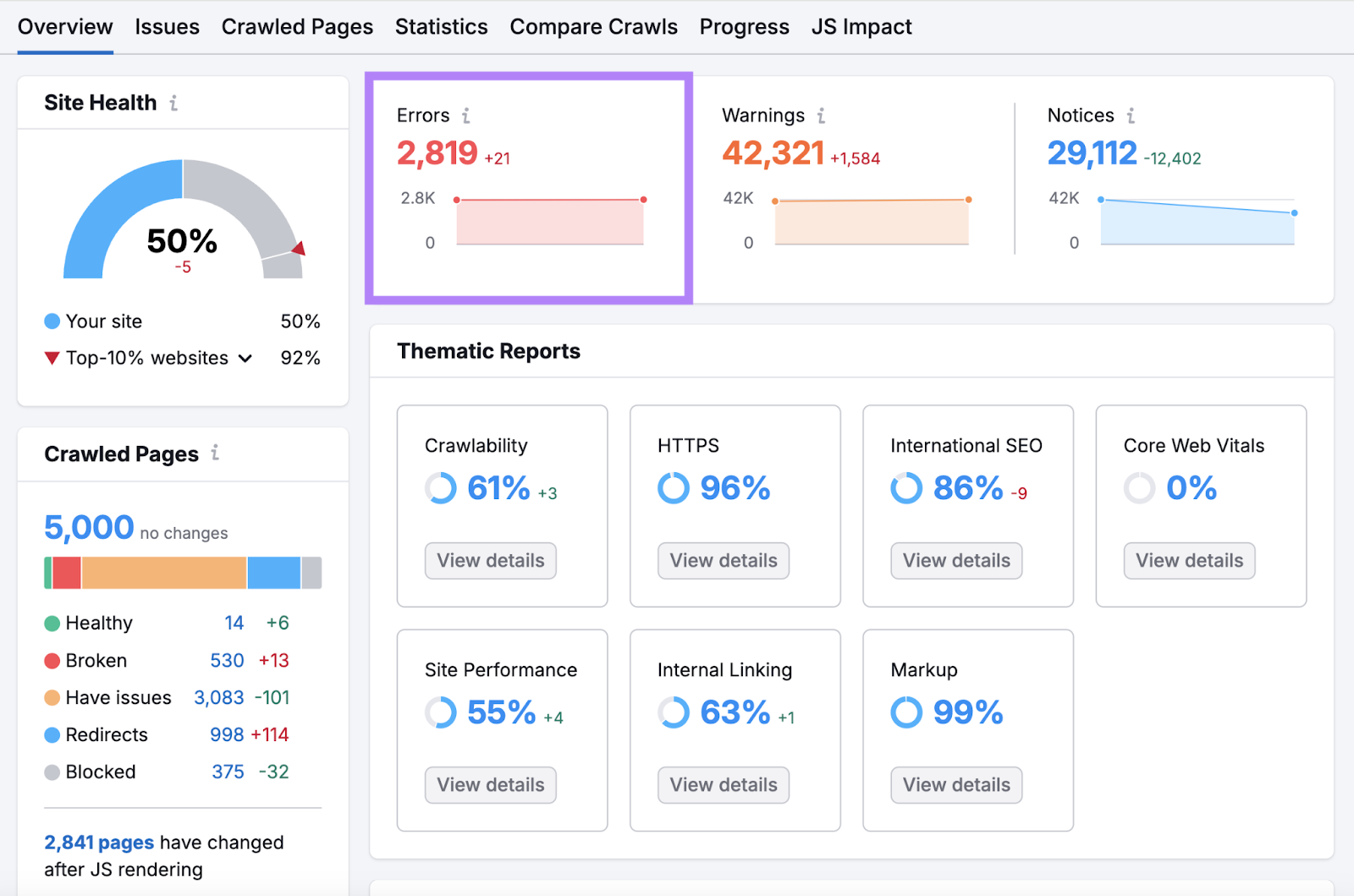Click the 86% International SEO score
The width and height of the screenshot is (1354, 896).
pyautogui.click(x=968, y=488)
